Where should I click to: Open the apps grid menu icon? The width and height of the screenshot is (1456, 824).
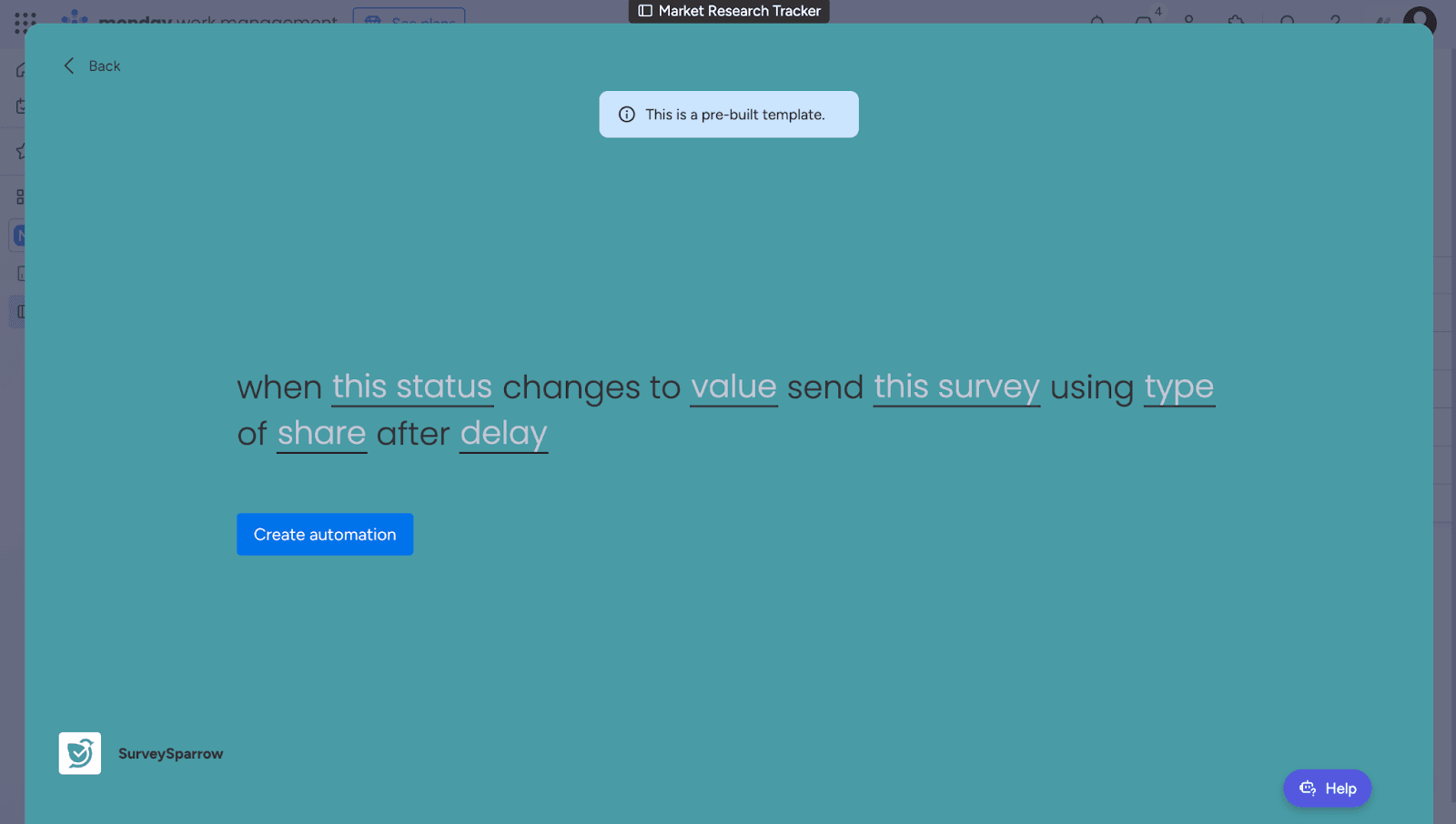point(25,20)
